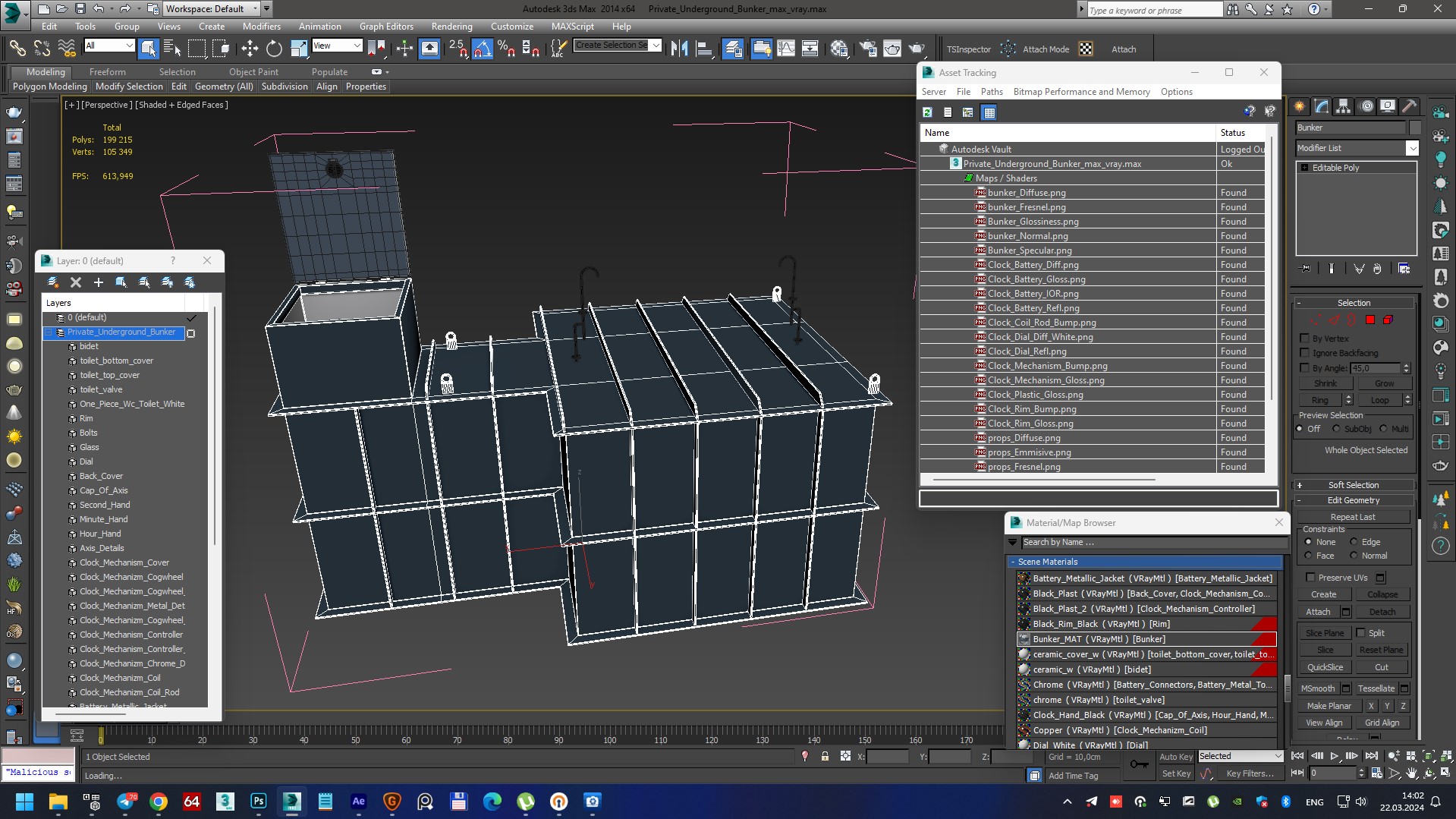Select Polygon sub-object level

[x=1370, y=320]
